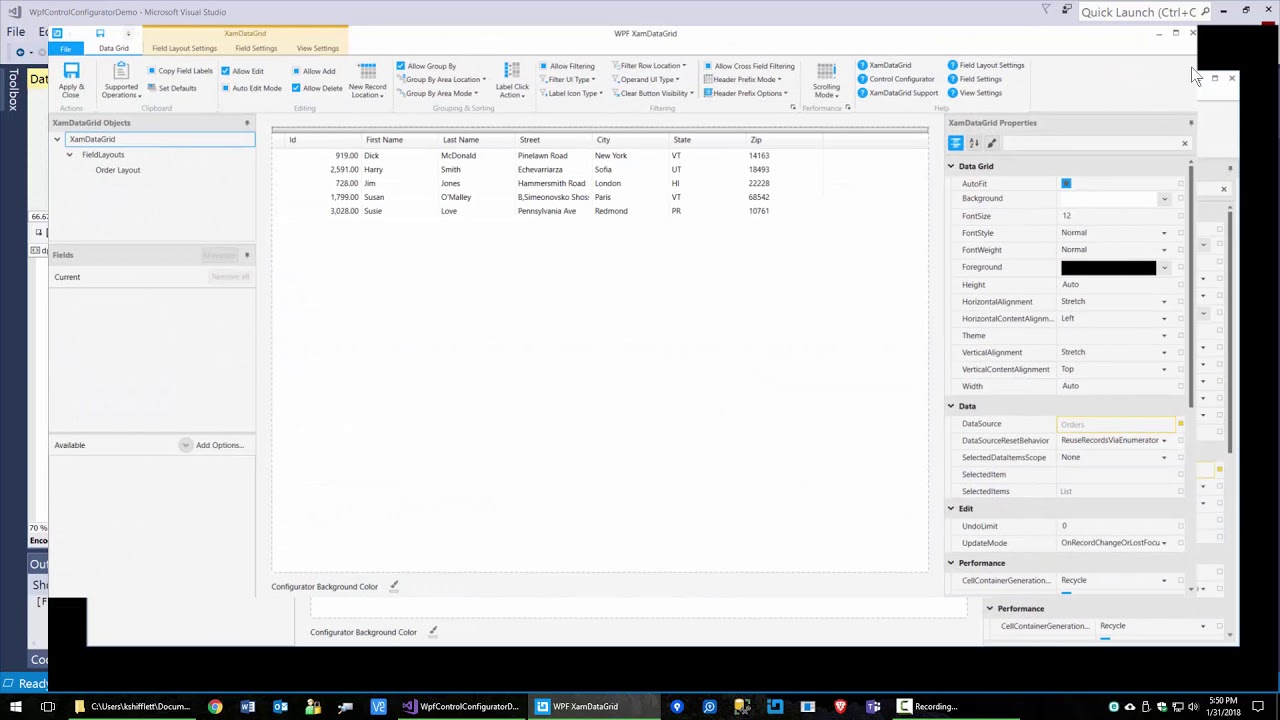Screen dimensions: 1280x720
Task: Click the black Foreground color swatch
Action: (x=1108, y=267)
